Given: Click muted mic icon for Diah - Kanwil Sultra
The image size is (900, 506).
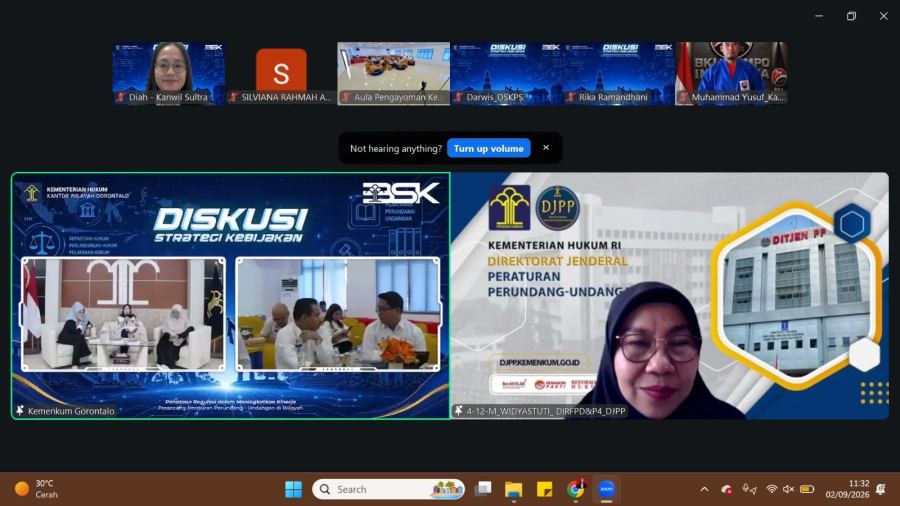Looking at the screenshot, I should 121,97.
